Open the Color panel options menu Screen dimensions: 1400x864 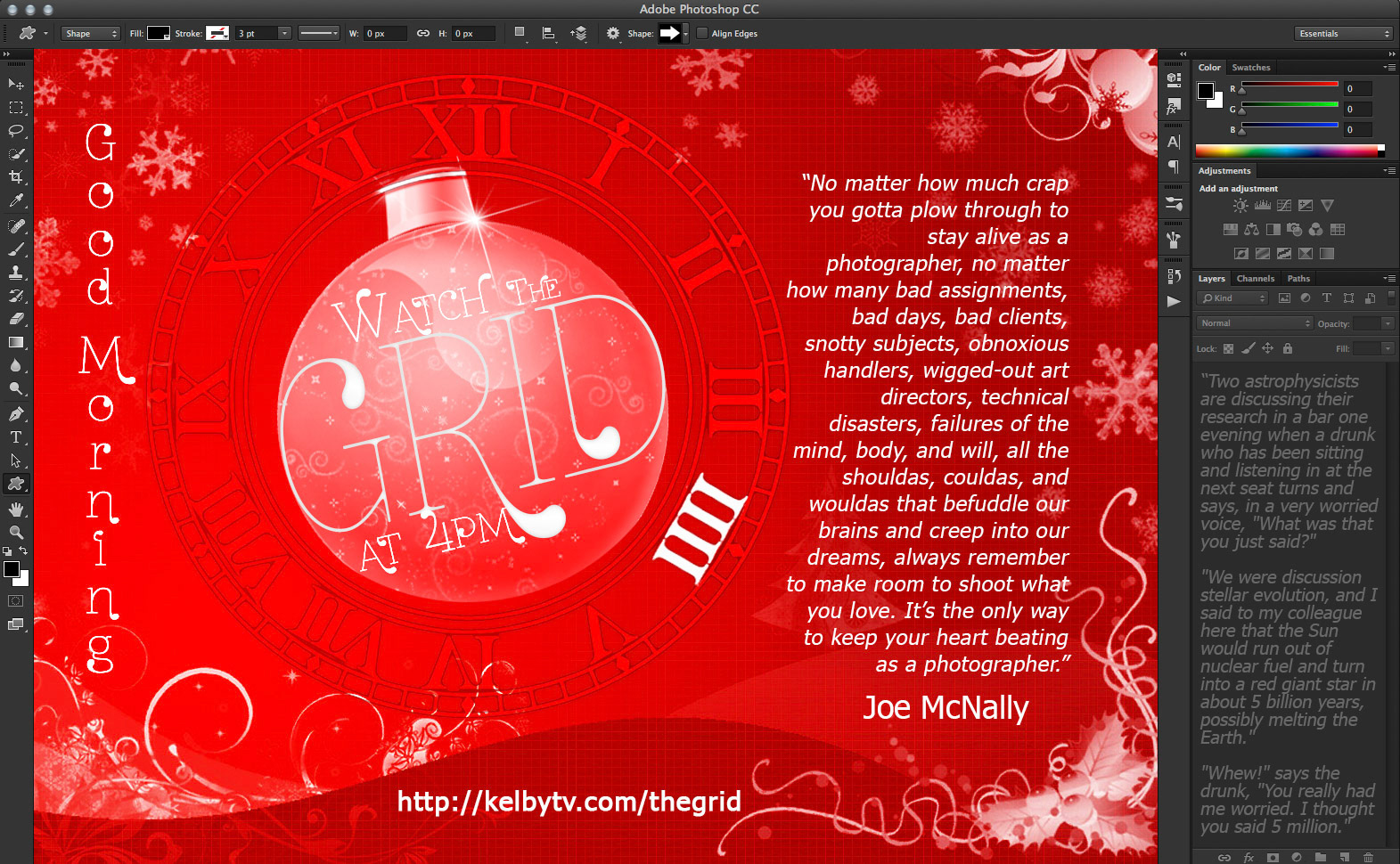click(1389, 68)
